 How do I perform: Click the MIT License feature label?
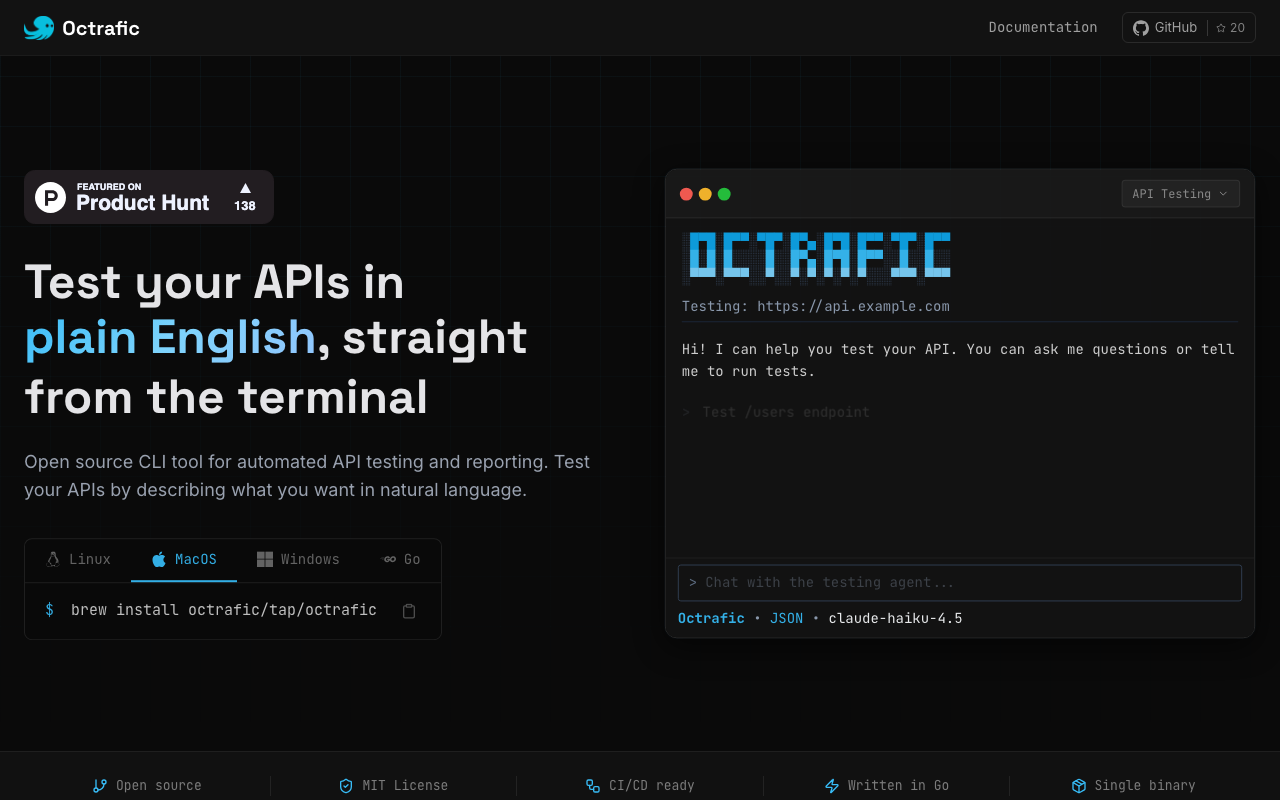coord(405,786)
